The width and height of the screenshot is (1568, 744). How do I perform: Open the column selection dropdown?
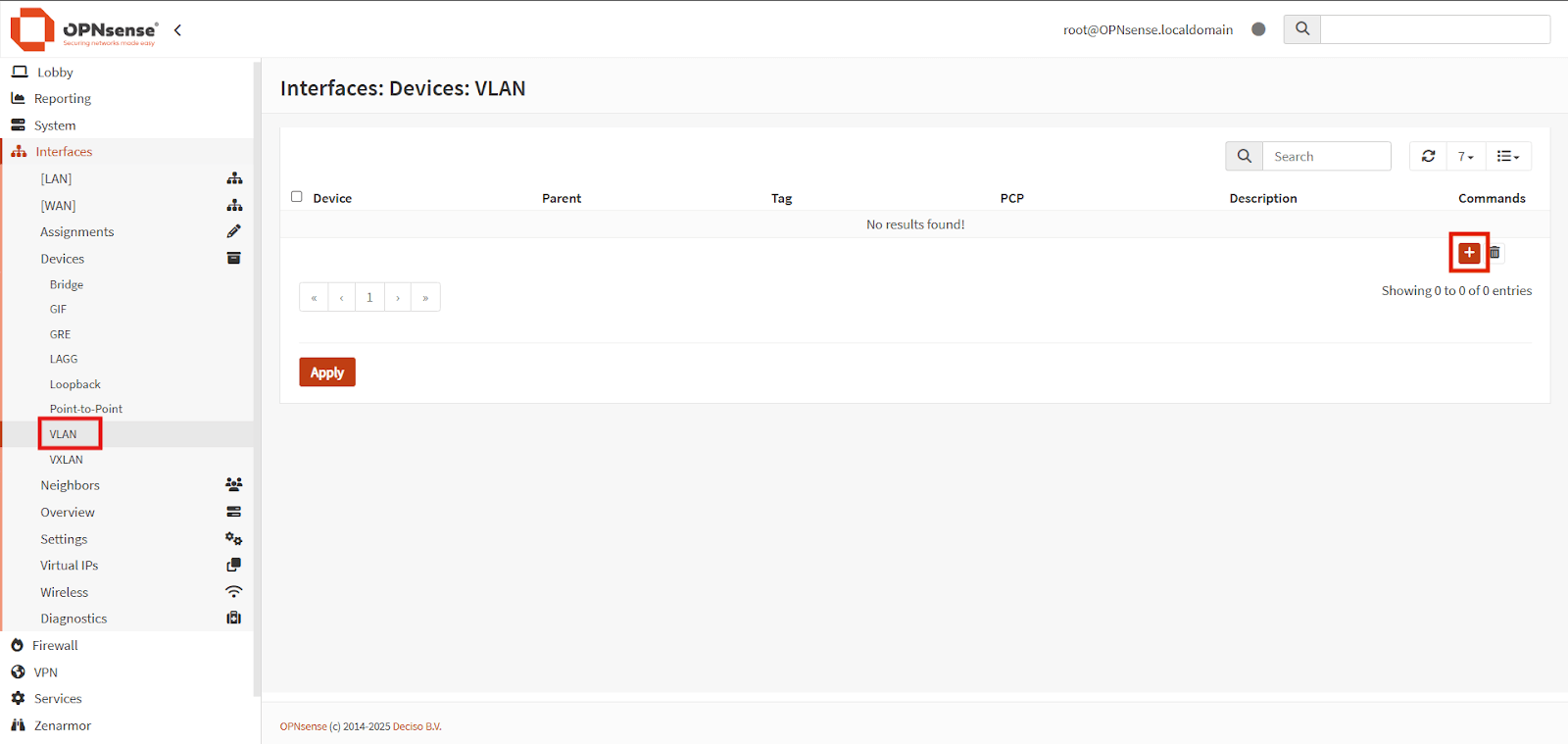click(1508, 156)
